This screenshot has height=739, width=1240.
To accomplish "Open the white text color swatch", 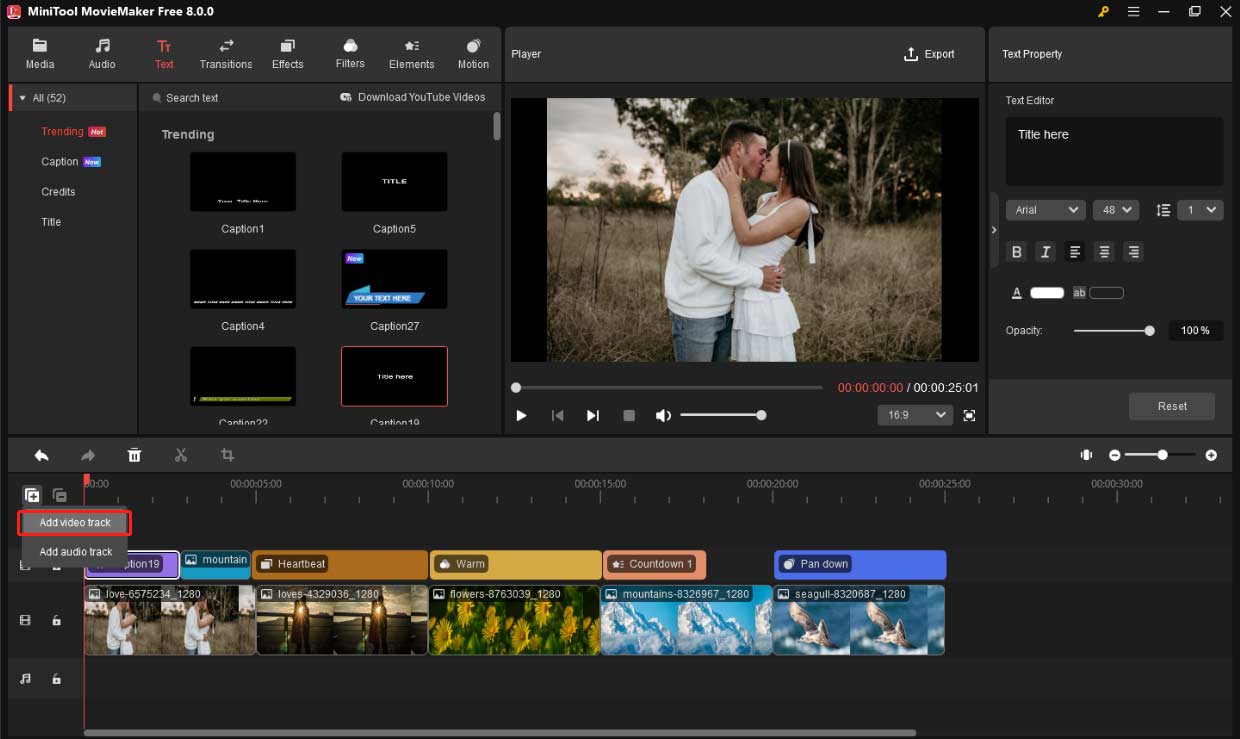I will click(1047, 293).
